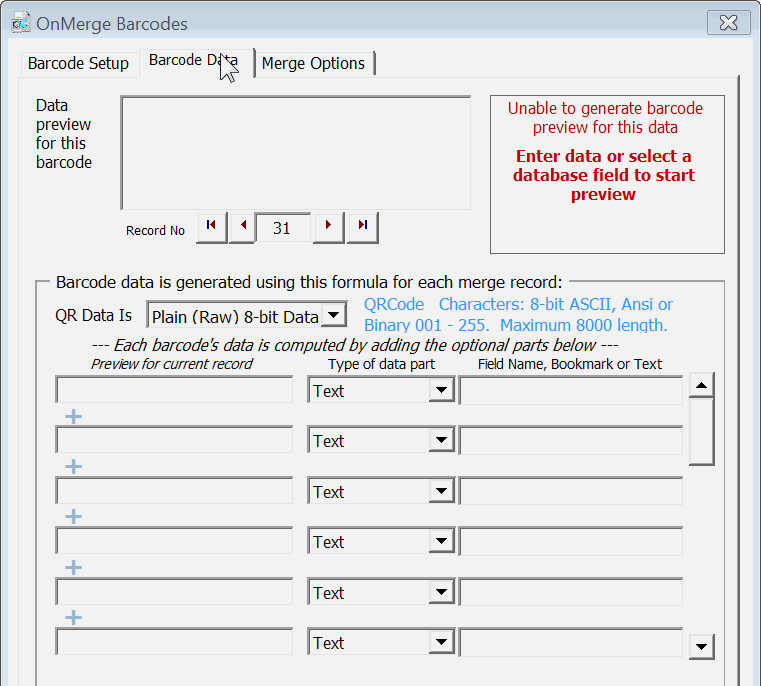761x686 pixels.
Task: Select the Barcode Data tab
Action: pyautogui.click(x=193, y=60)
